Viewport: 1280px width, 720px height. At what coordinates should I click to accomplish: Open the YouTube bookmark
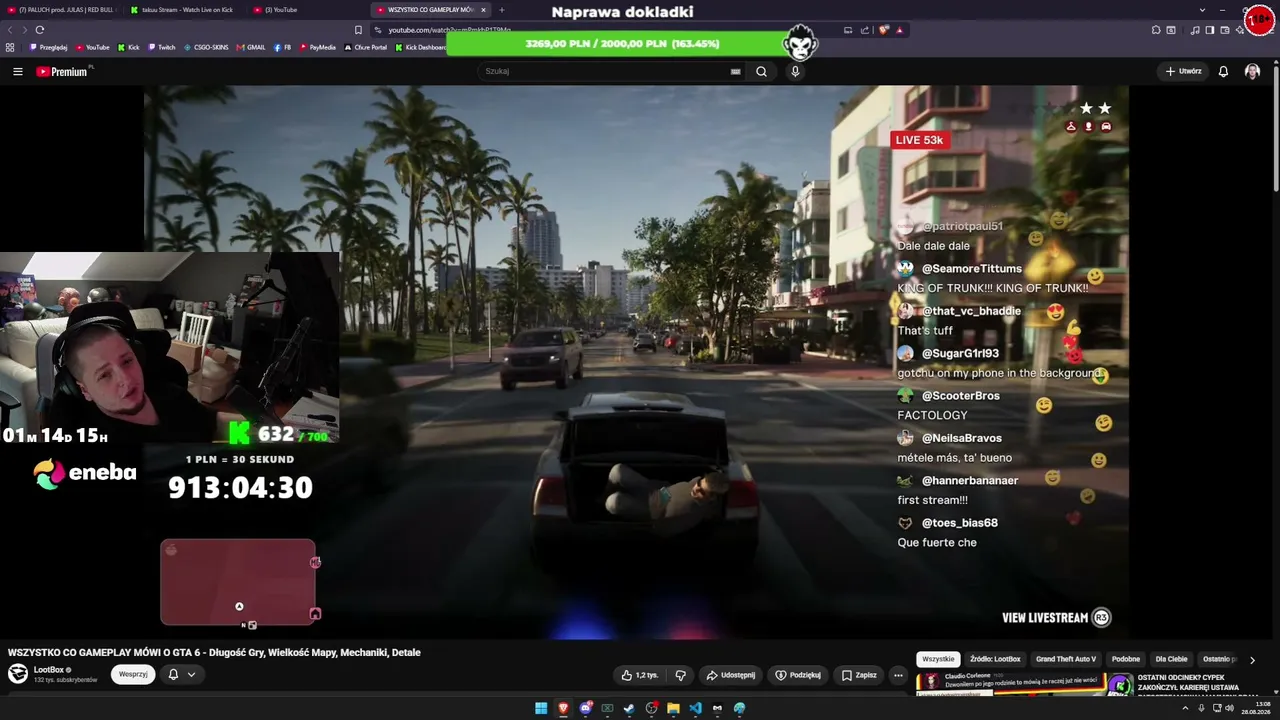click(x=92, y=47)
